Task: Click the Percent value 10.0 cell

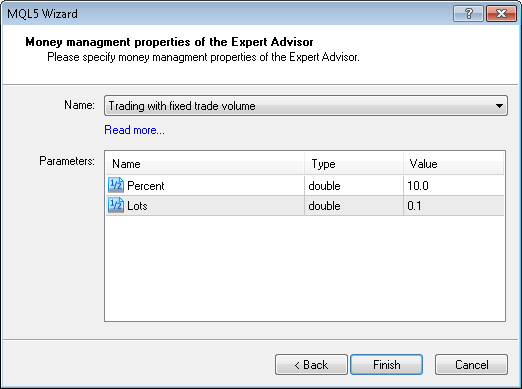Action: click(x=453, y=186)
